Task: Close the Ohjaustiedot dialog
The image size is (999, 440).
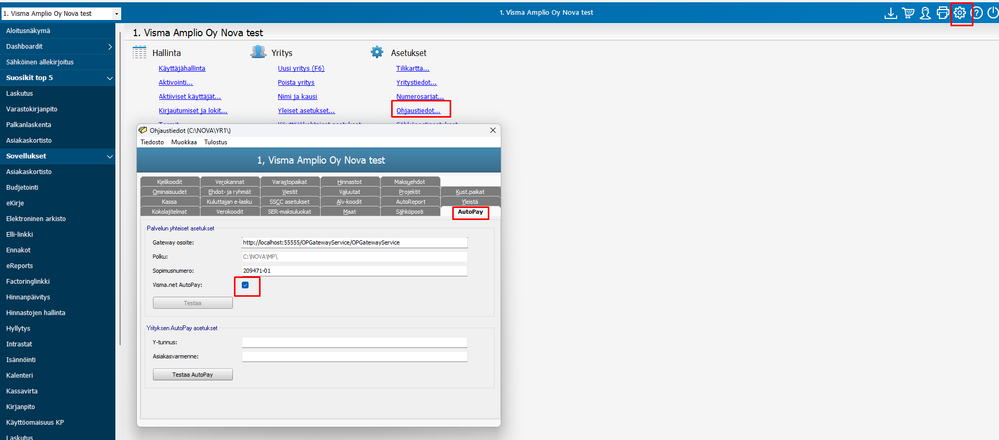Action: (492, 130)
